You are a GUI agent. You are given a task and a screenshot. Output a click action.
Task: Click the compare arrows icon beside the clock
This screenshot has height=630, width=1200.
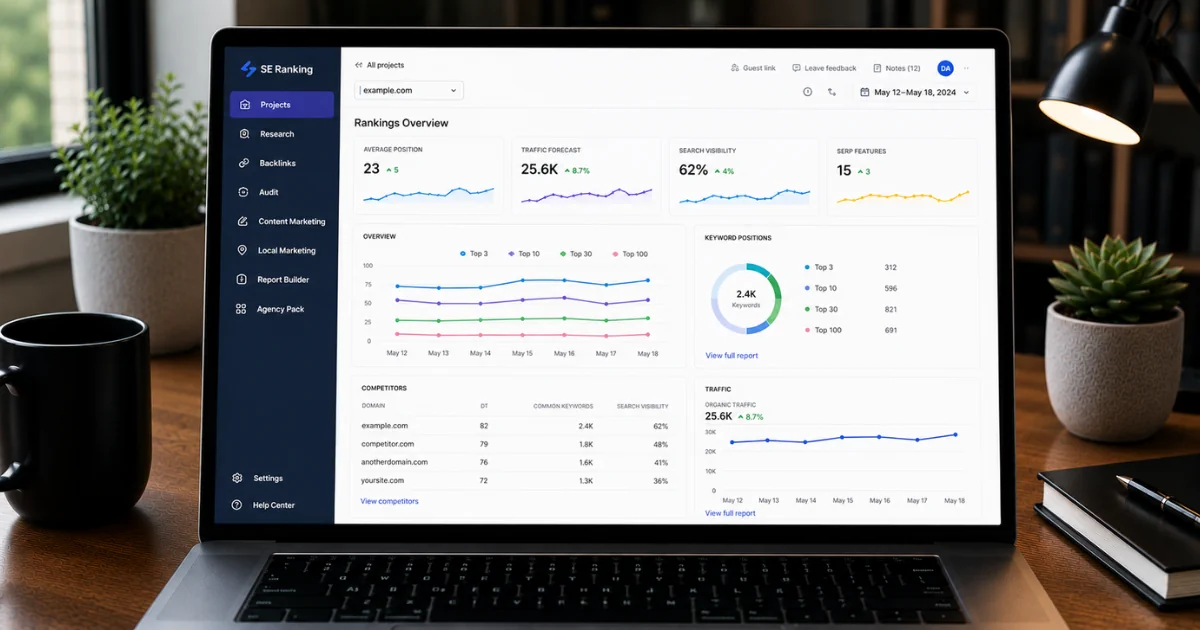[832, 92]
